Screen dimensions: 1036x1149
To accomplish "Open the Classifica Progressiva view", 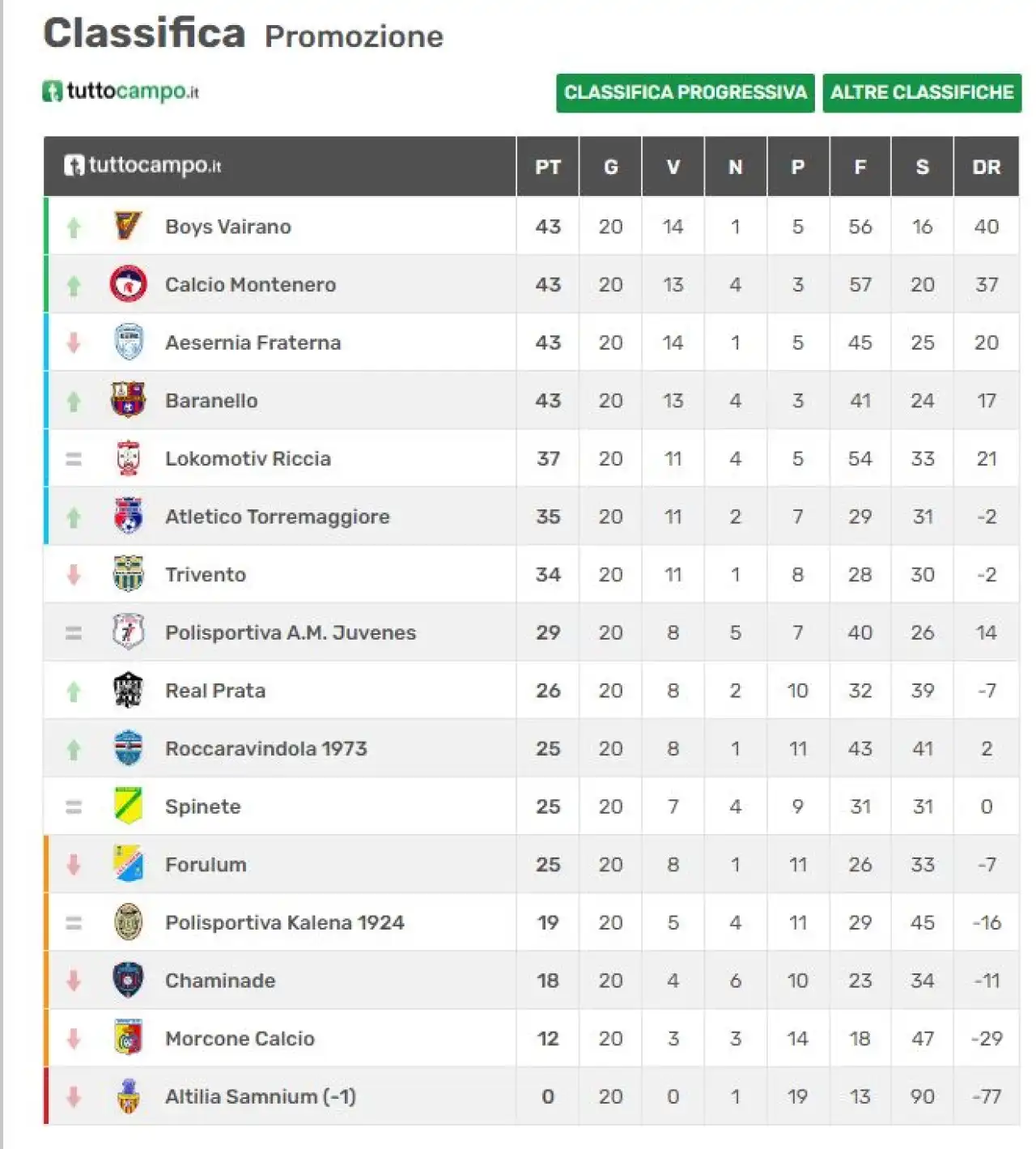I will coord(686,92).
